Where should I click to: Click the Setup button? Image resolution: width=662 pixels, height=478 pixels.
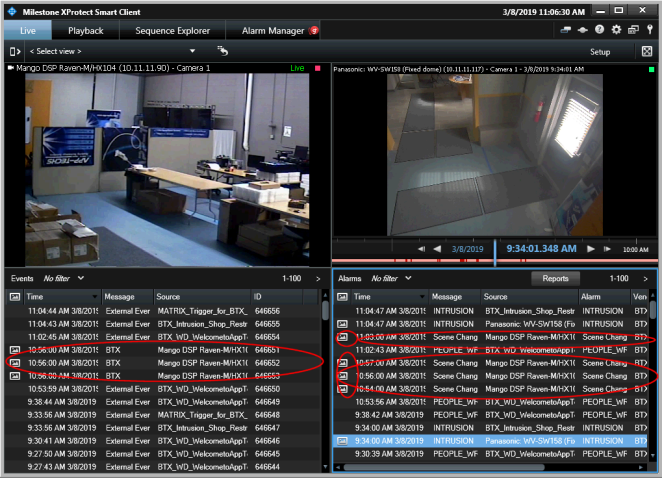[x=600, y=52]
